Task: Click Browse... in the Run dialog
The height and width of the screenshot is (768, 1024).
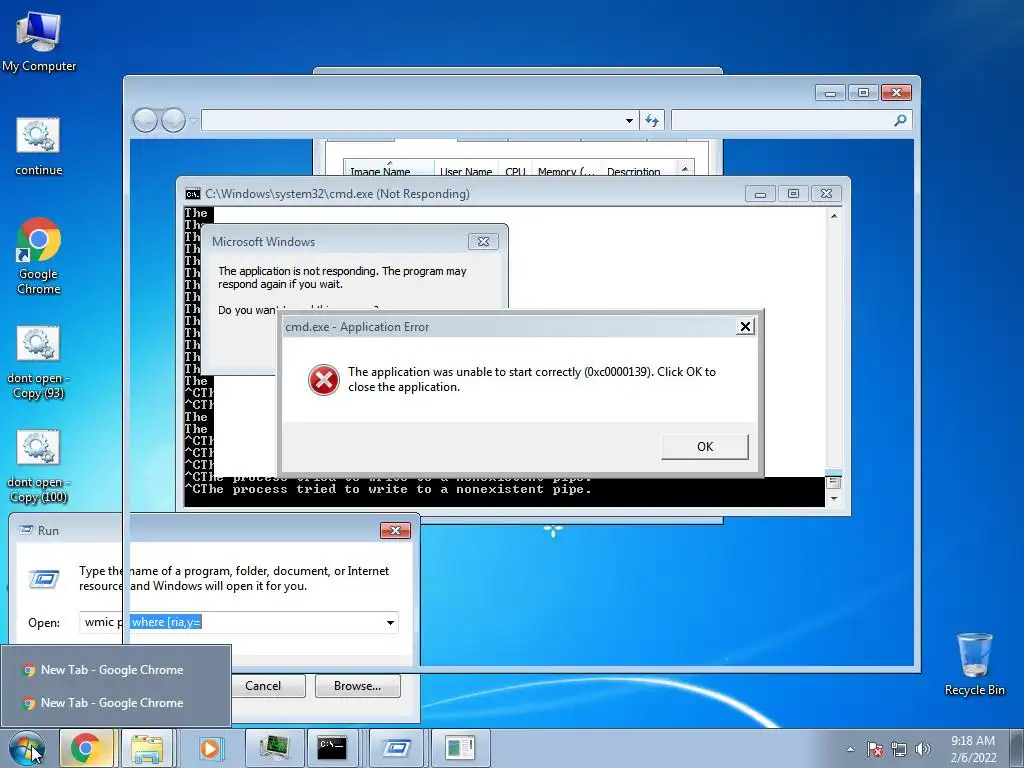Action: (x=357, y=686)
